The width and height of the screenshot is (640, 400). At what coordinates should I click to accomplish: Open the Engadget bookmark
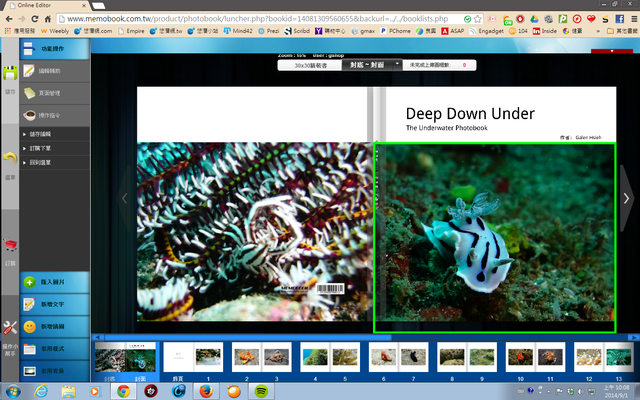pyautogui.click(x=487, y=31)
